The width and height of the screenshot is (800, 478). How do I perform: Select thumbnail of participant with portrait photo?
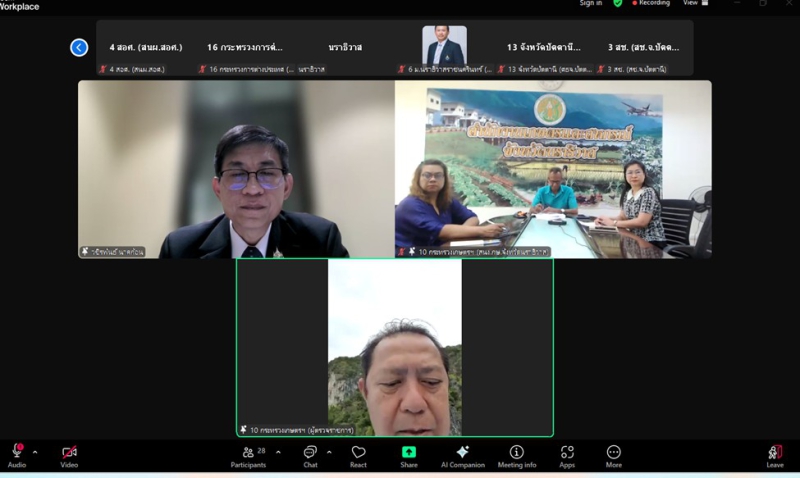(x=444, y=45)
